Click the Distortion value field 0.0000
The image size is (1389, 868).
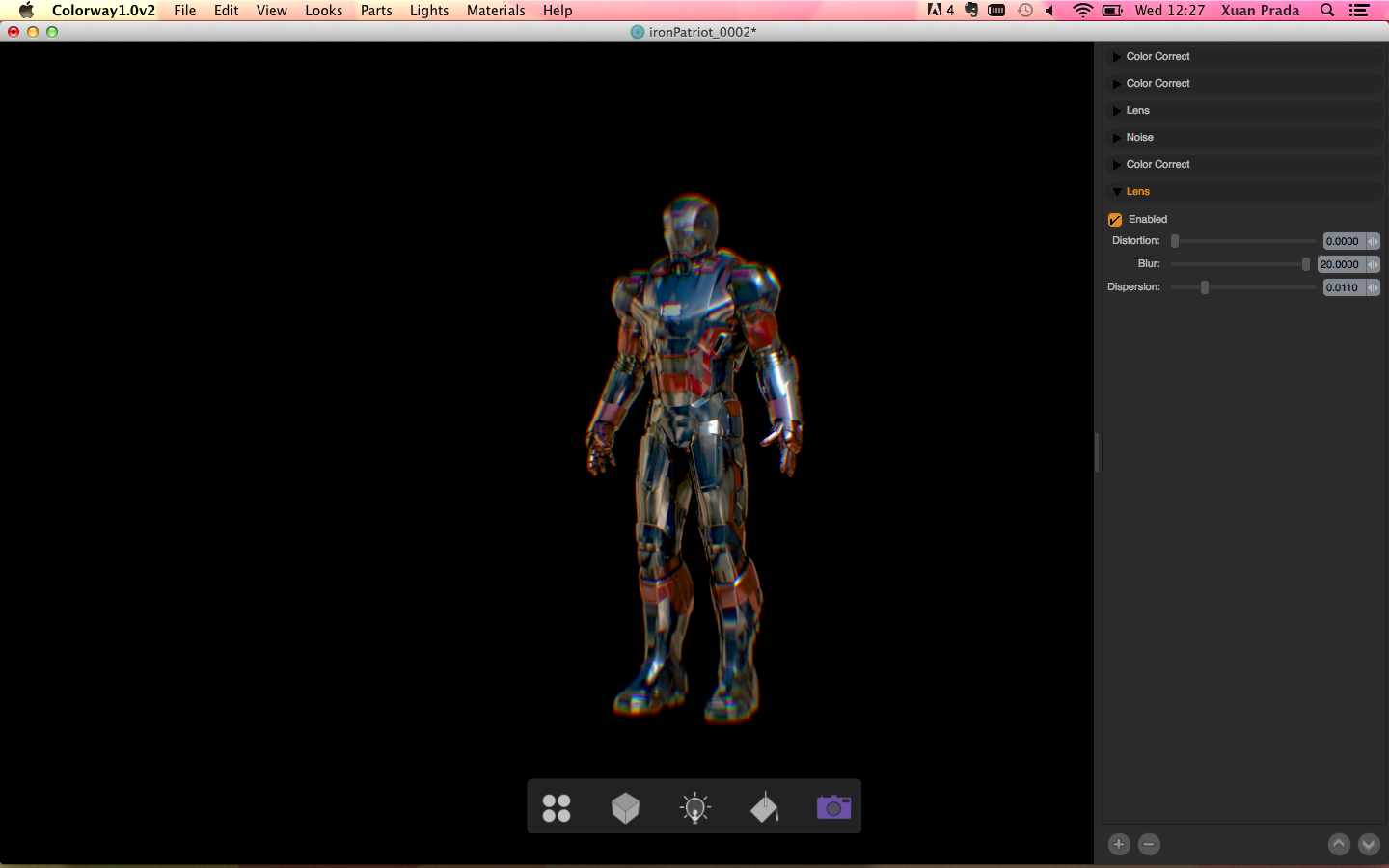1344,241
